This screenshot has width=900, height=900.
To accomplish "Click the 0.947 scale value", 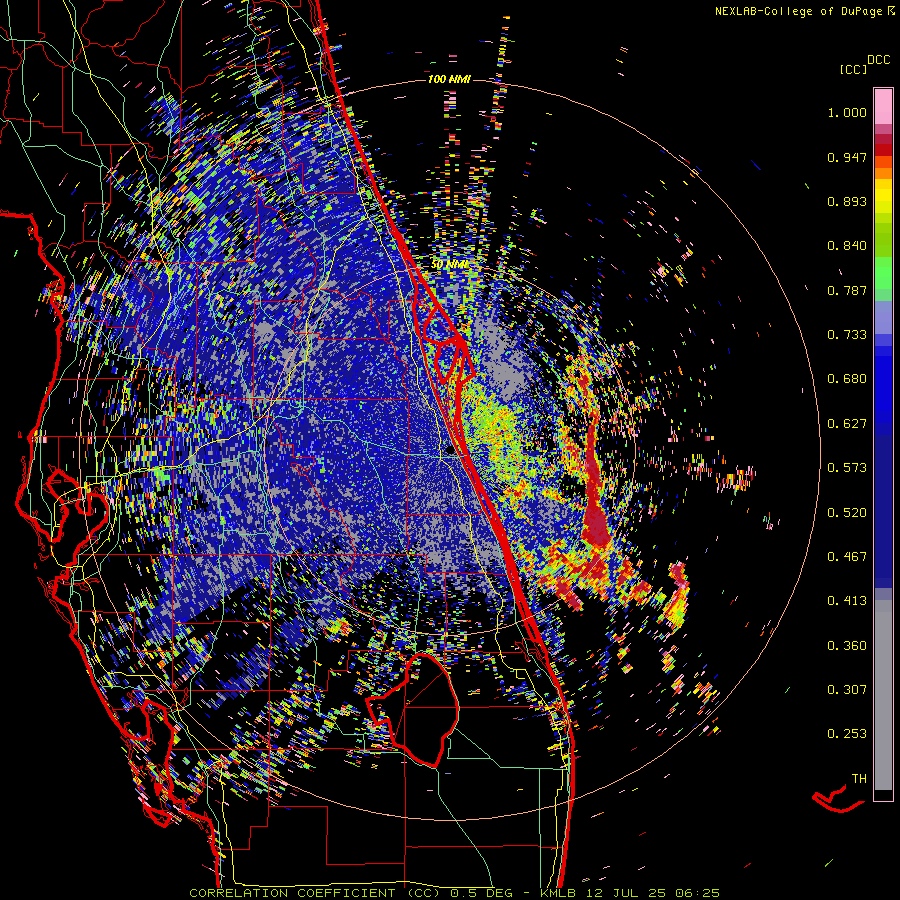I will click(847, 157).
